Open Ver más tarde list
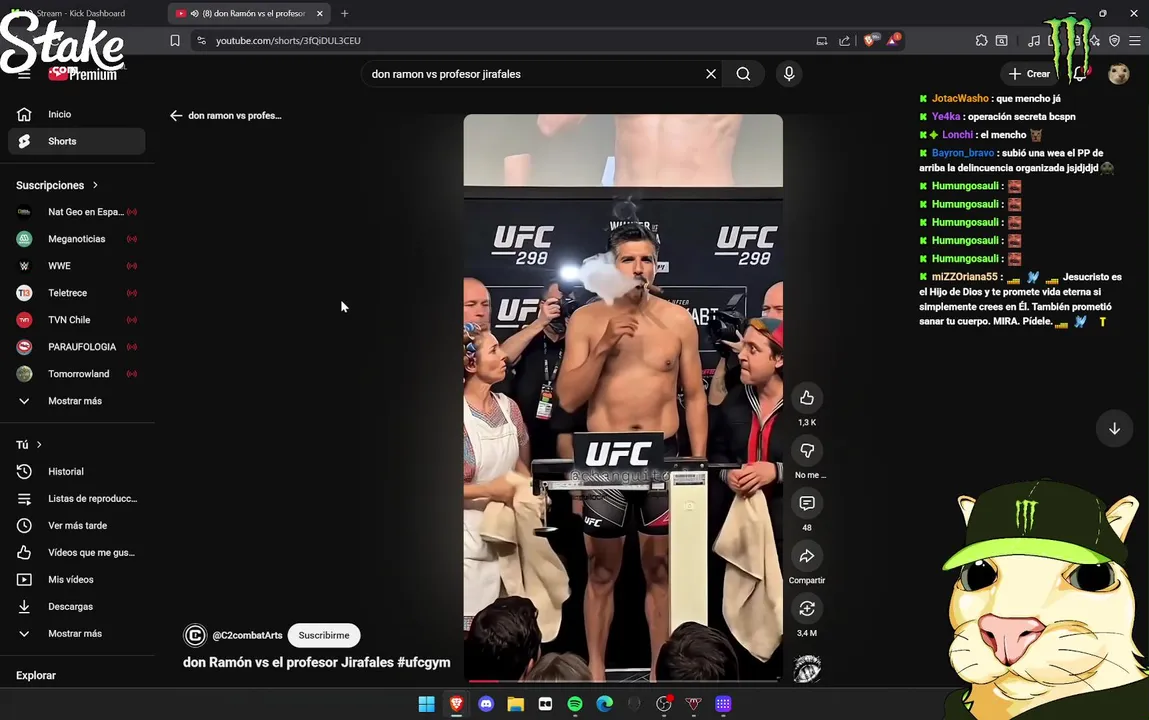This screenshot has height=720, width=1149. click(76, 526)
